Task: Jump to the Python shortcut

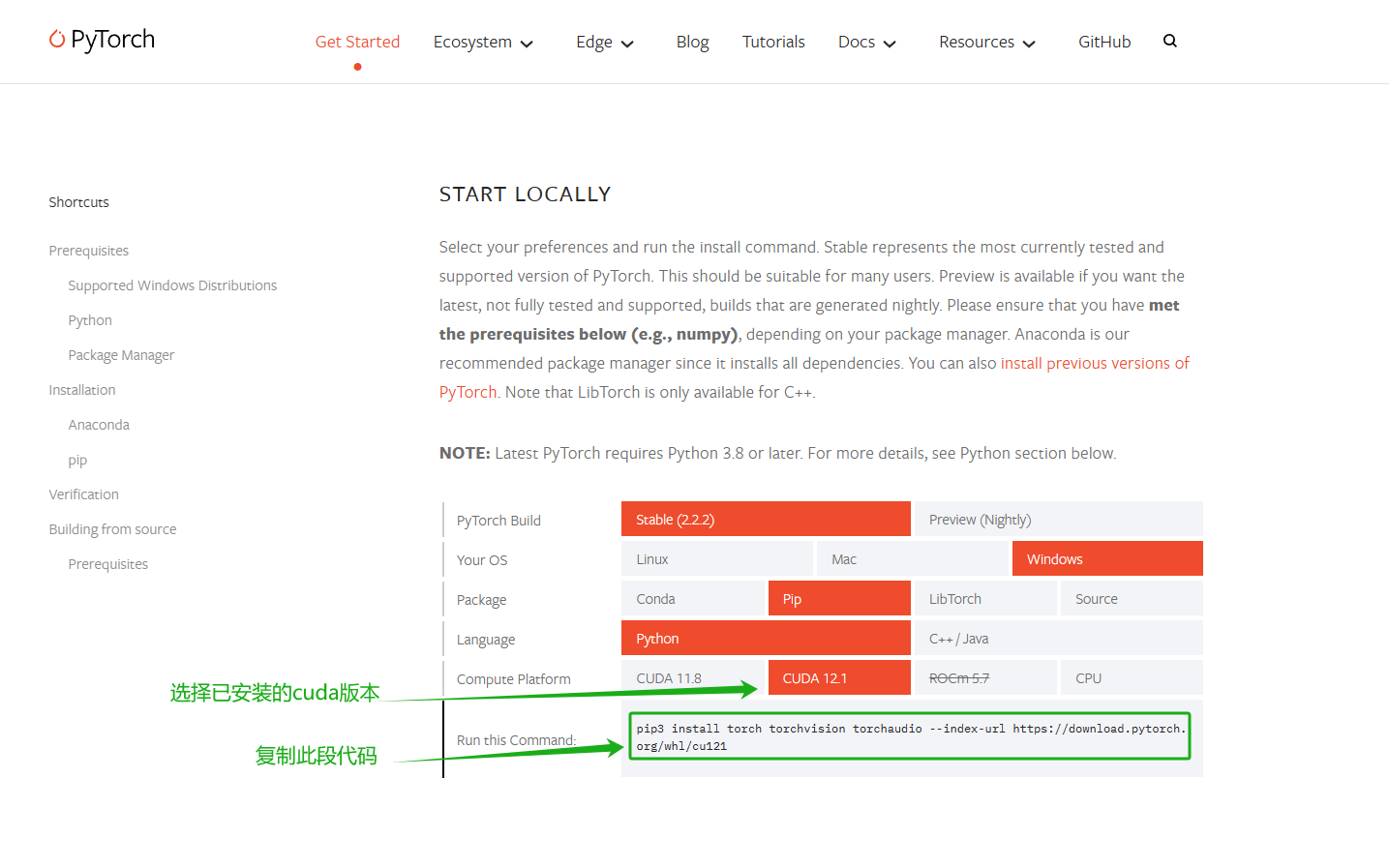Action: click(90, 320)
